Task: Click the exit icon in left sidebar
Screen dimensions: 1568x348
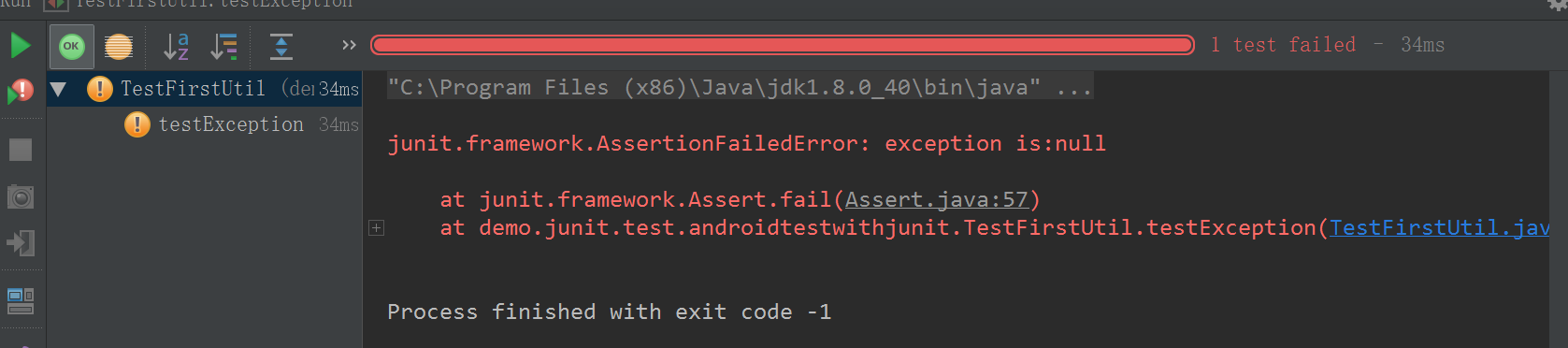Action: [x=21, y=243]
